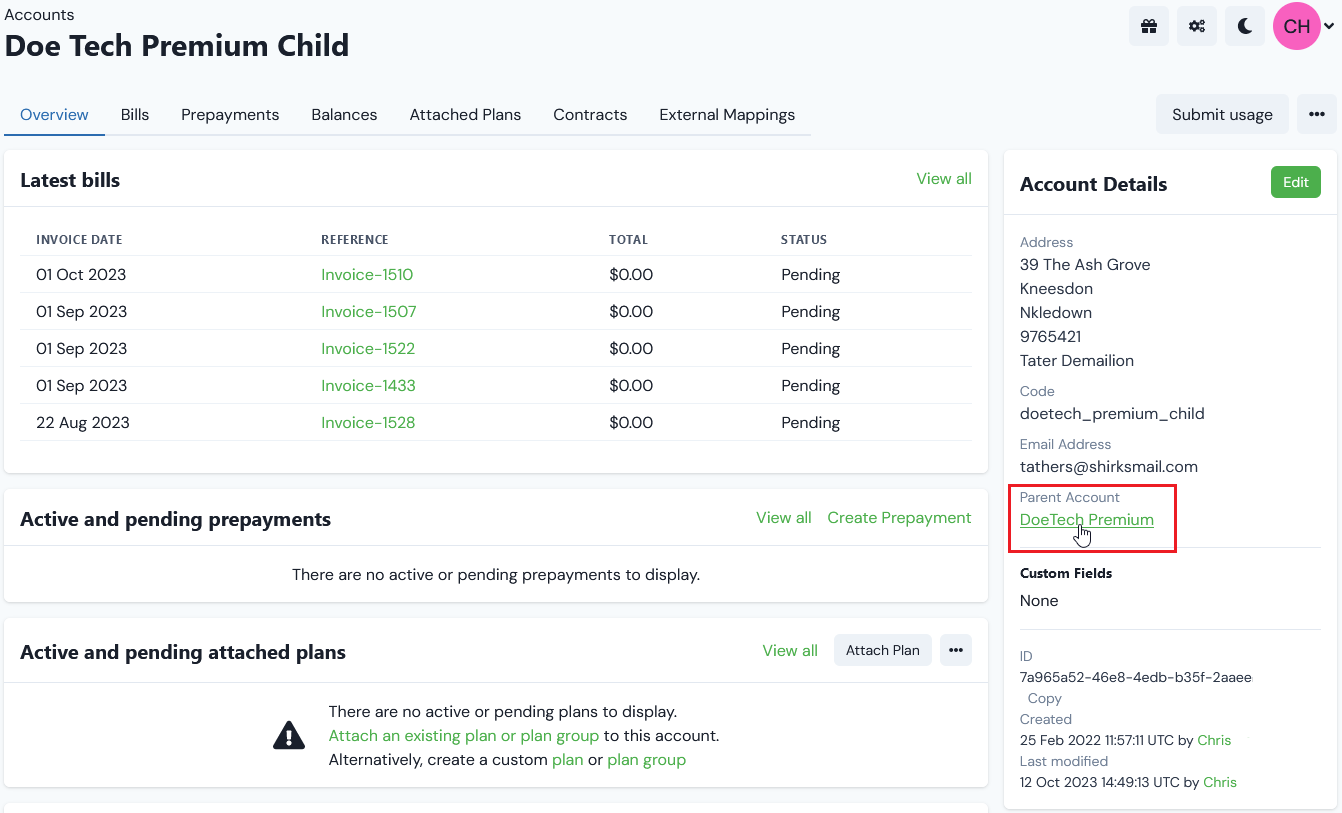Copy the account ID
Screen dimensions: 1342x813
pos(1043,698)
